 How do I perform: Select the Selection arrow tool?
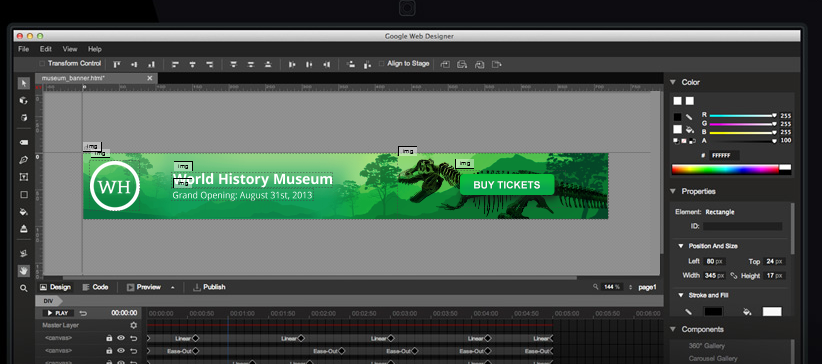click(x=24, y=83)
